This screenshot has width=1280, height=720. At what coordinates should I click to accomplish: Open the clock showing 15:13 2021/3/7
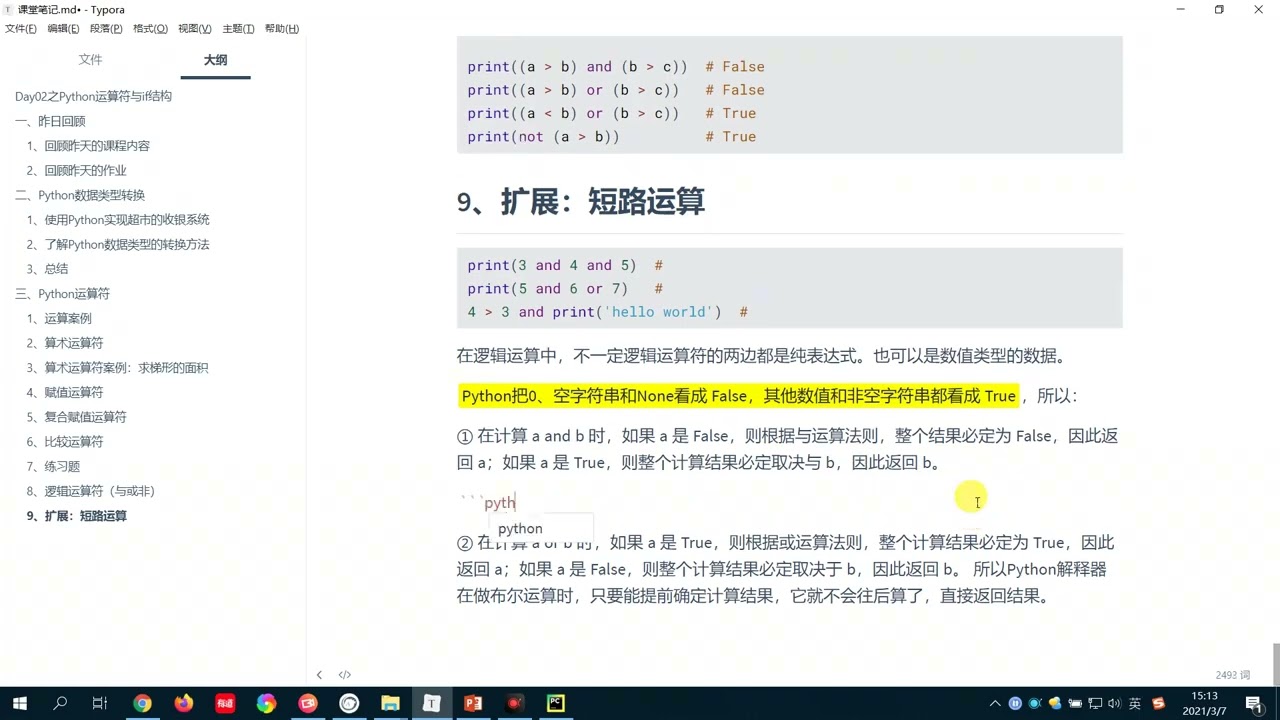pos(1204,703)
